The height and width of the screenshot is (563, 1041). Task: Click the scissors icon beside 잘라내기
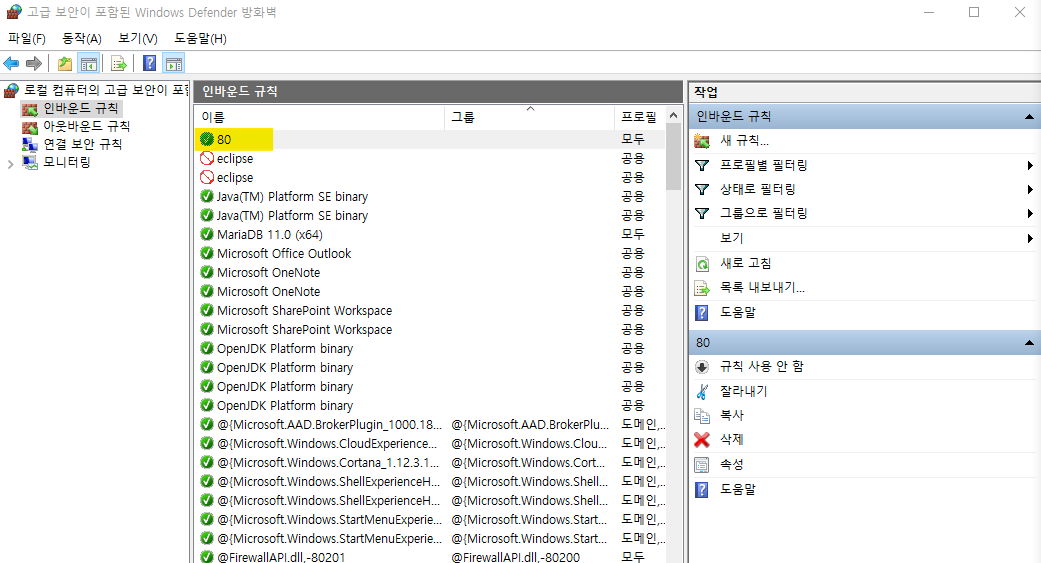click(702, 392)
